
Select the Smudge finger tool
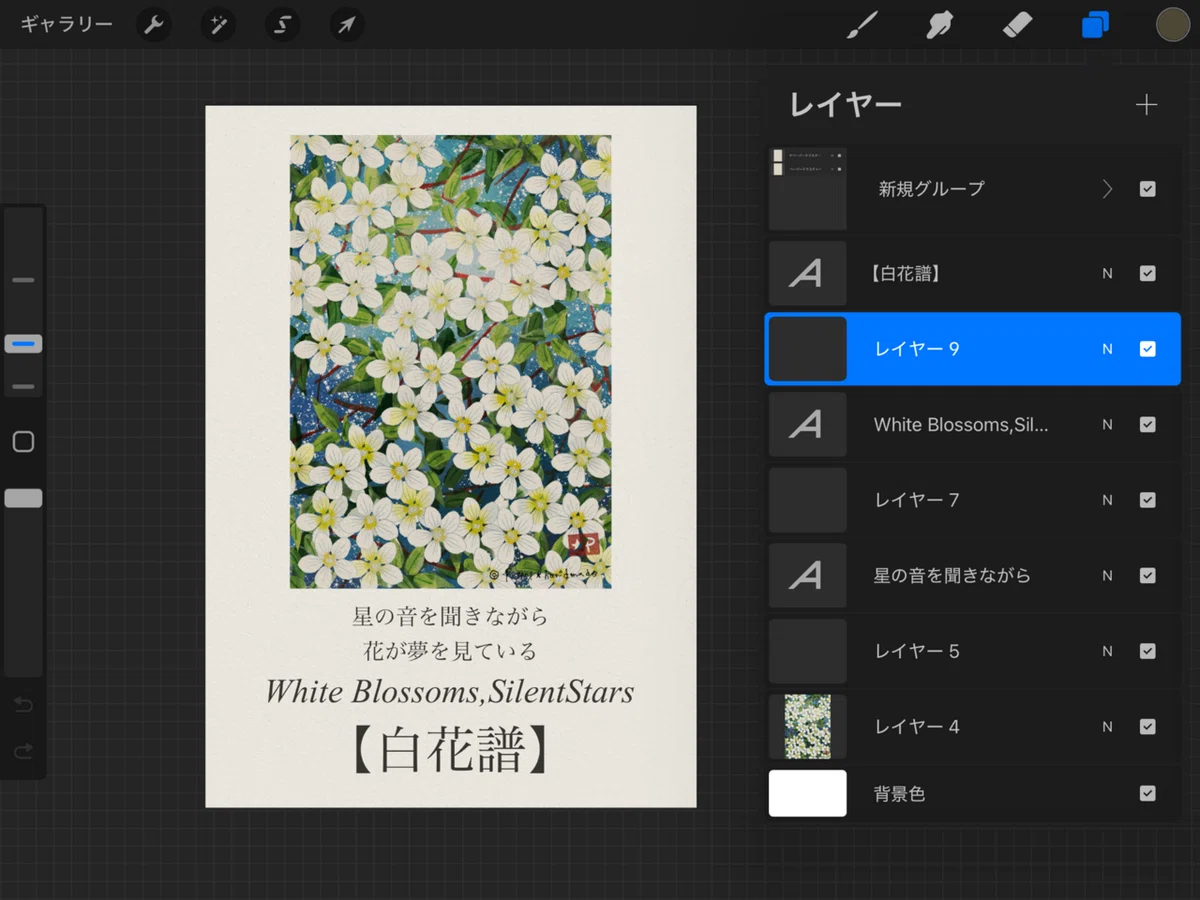(x=939, y=24)
